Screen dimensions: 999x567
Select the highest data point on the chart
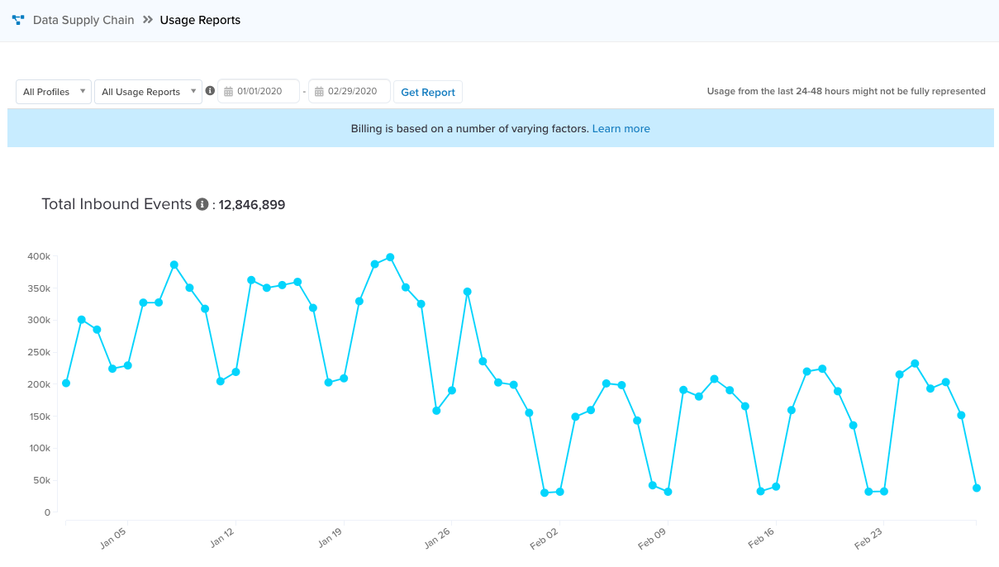pos(390,258)
